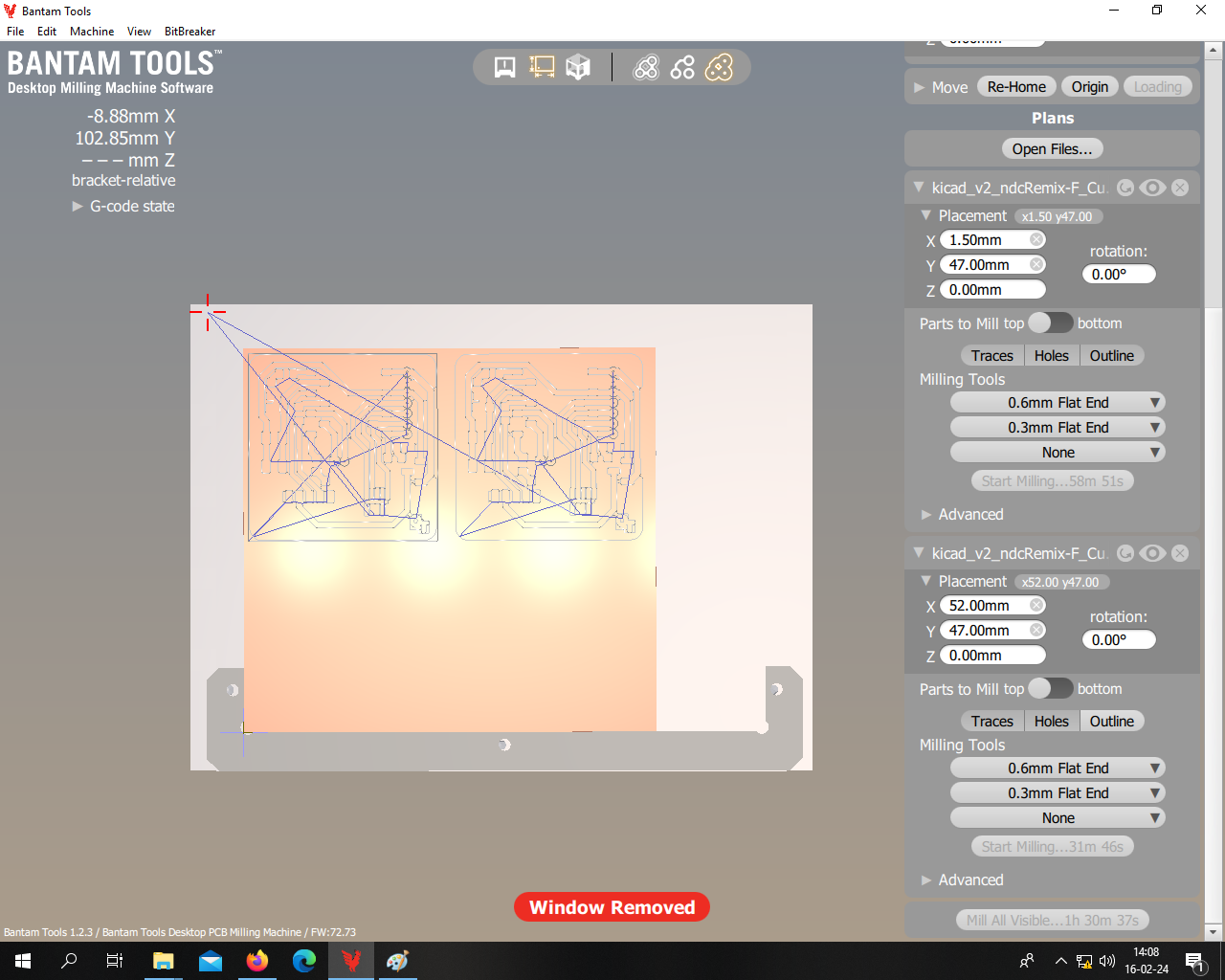Click Window Removed red banner
The height and width of the screenshot is (980, 1225).
pos(612,907)
